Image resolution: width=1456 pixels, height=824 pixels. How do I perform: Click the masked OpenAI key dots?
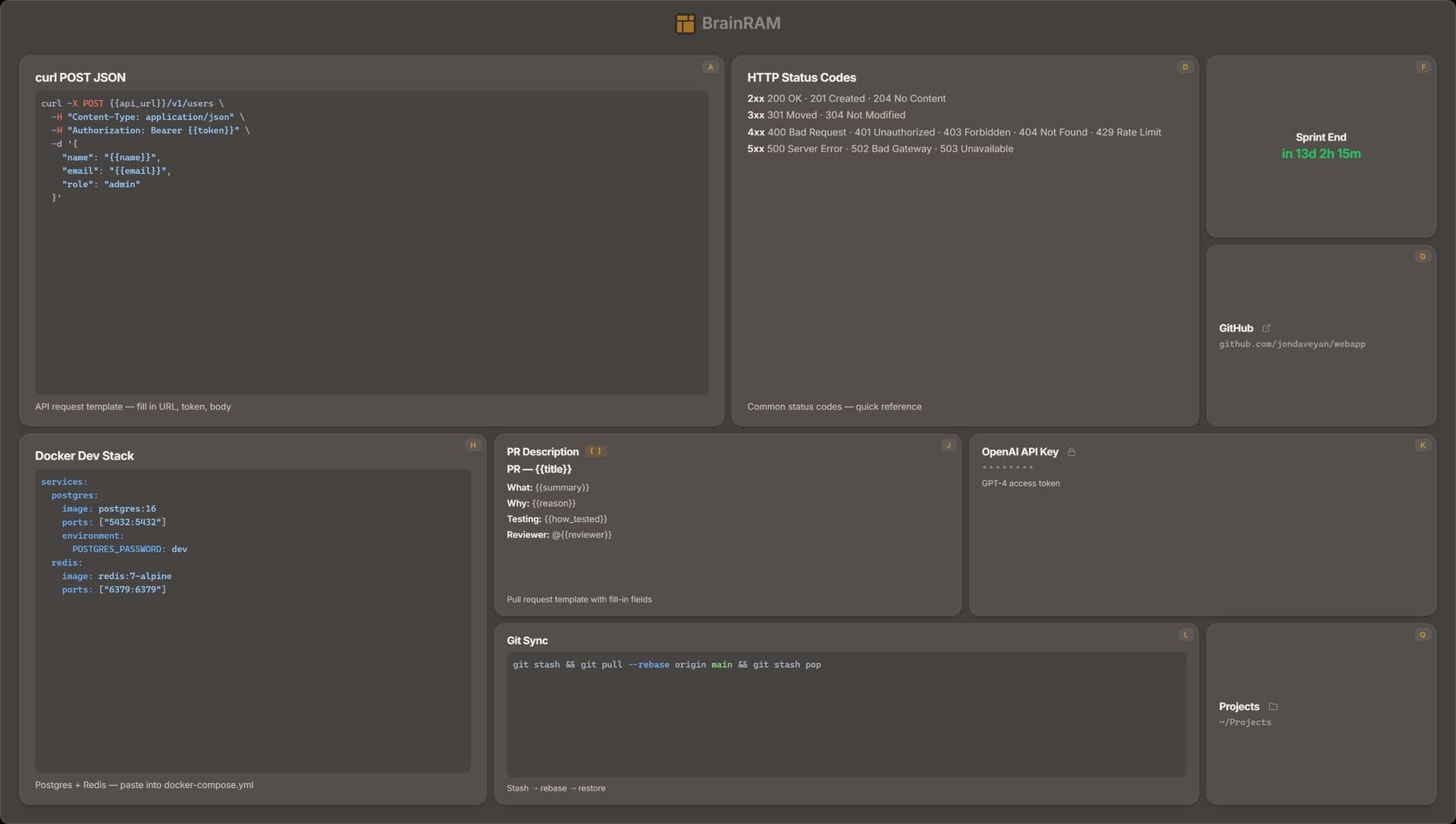[x=1007, y=467]
